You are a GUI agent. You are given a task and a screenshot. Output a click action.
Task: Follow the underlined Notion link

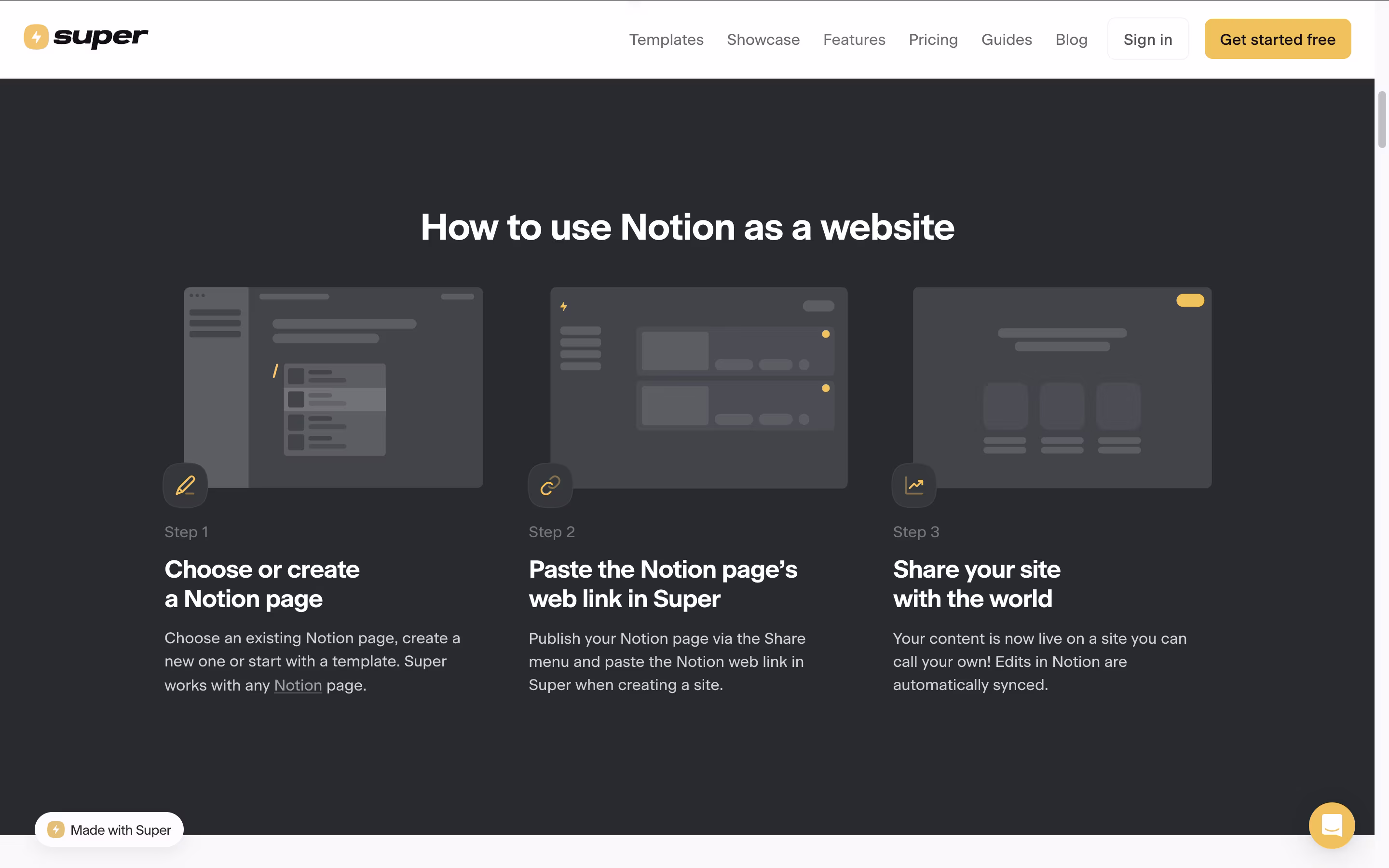298,685
